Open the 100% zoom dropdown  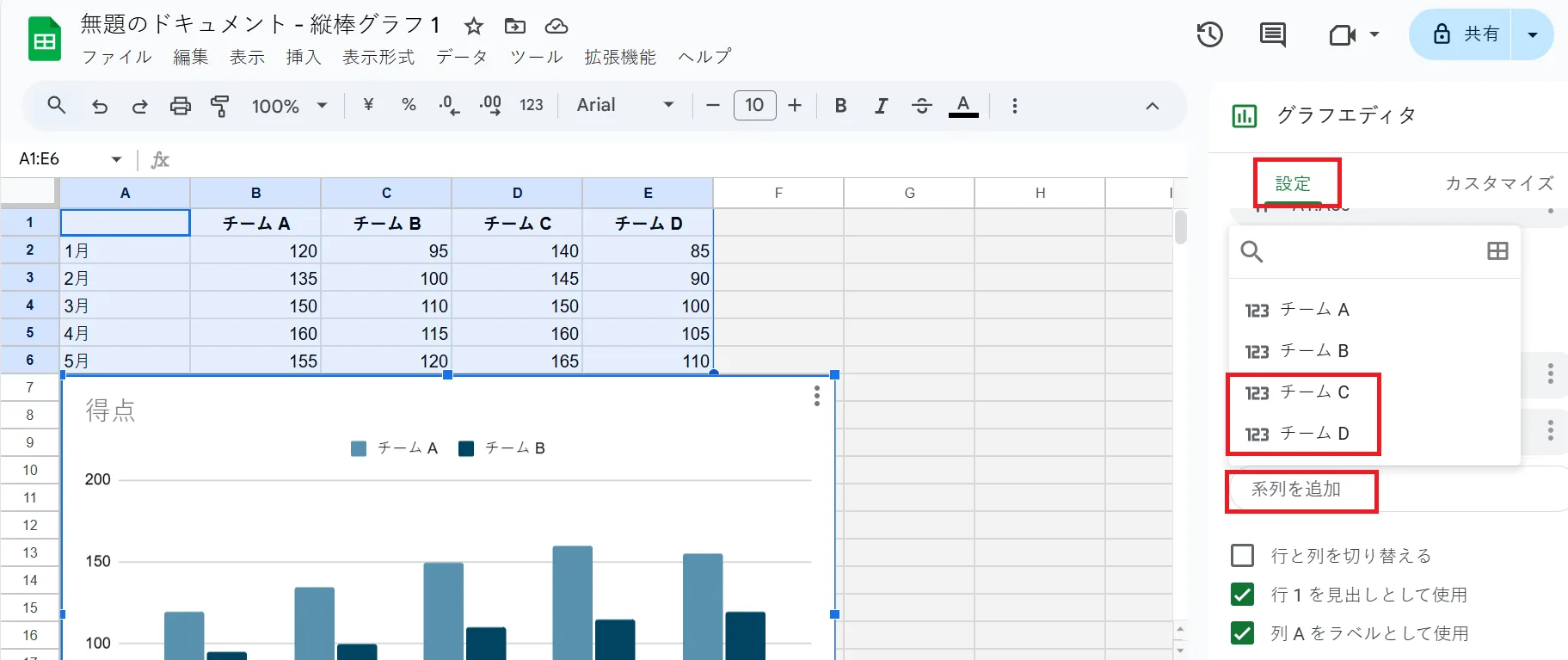coord(289,106)
